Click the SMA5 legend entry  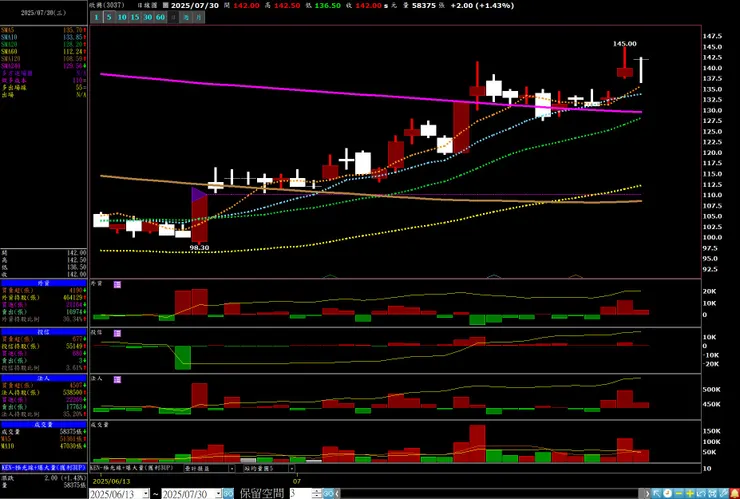point(43,30)
